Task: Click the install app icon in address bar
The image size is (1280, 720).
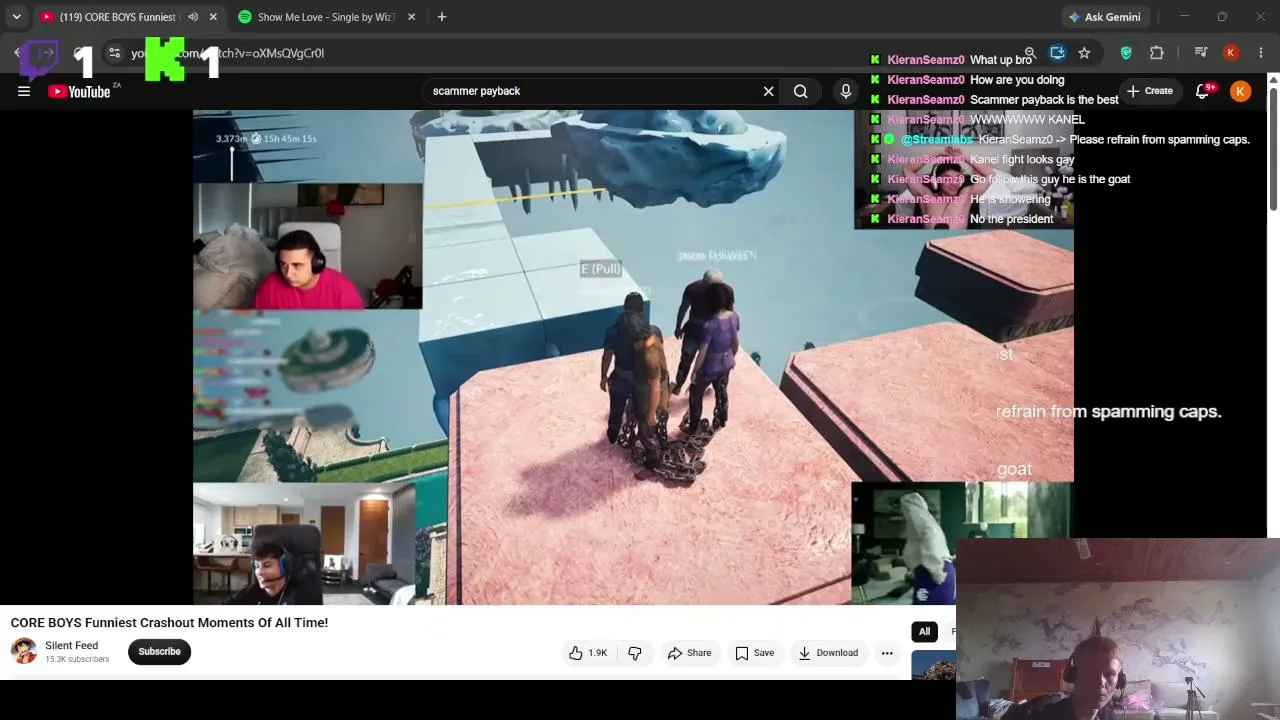Action: point(1057,53)
